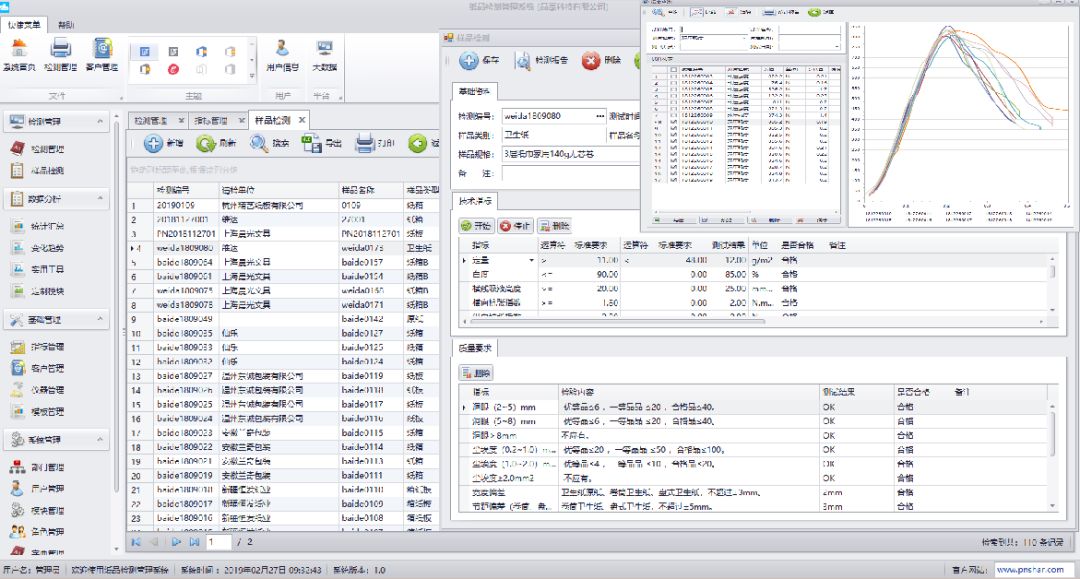1080x579 pixels.
Task: Switch to the 快捷菜单 ribbon tab
Action: [x=24, y=25]
